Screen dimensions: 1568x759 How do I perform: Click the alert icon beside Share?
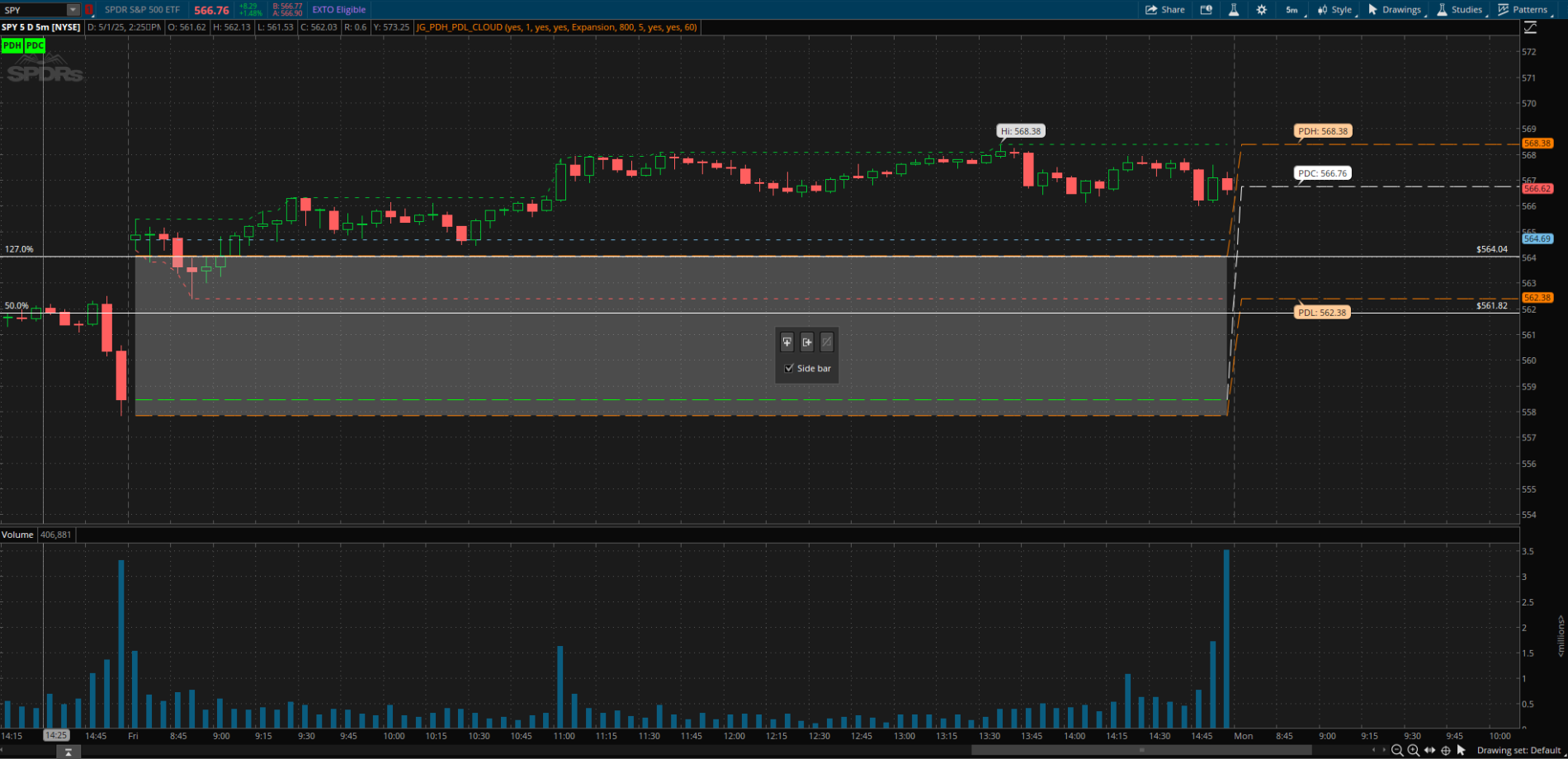1206,10
